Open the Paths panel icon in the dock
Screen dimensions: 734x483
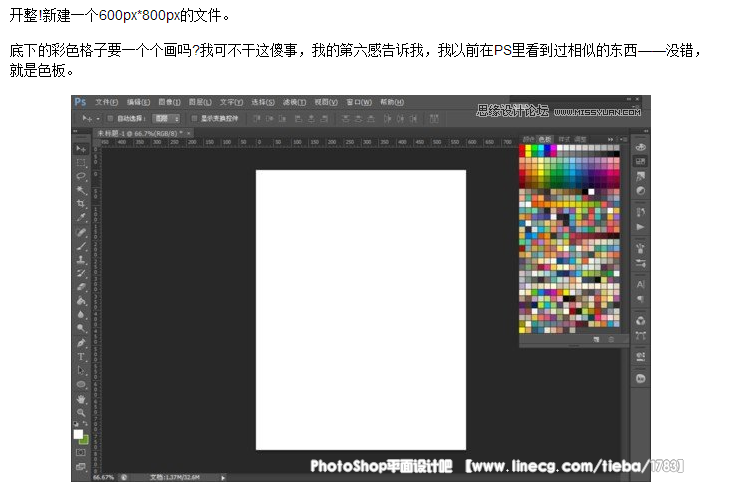click(x=640, y=336)
